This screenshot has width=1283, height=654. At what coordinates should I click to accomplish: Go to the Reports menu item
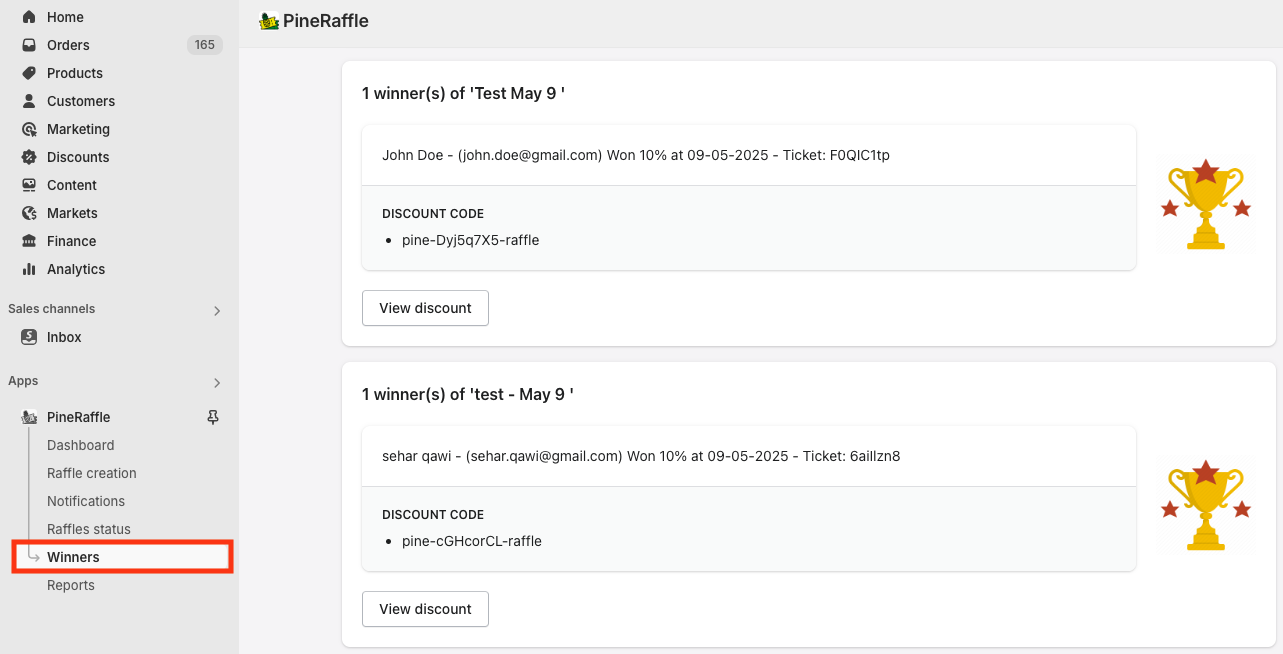click(x=71, y=585)
